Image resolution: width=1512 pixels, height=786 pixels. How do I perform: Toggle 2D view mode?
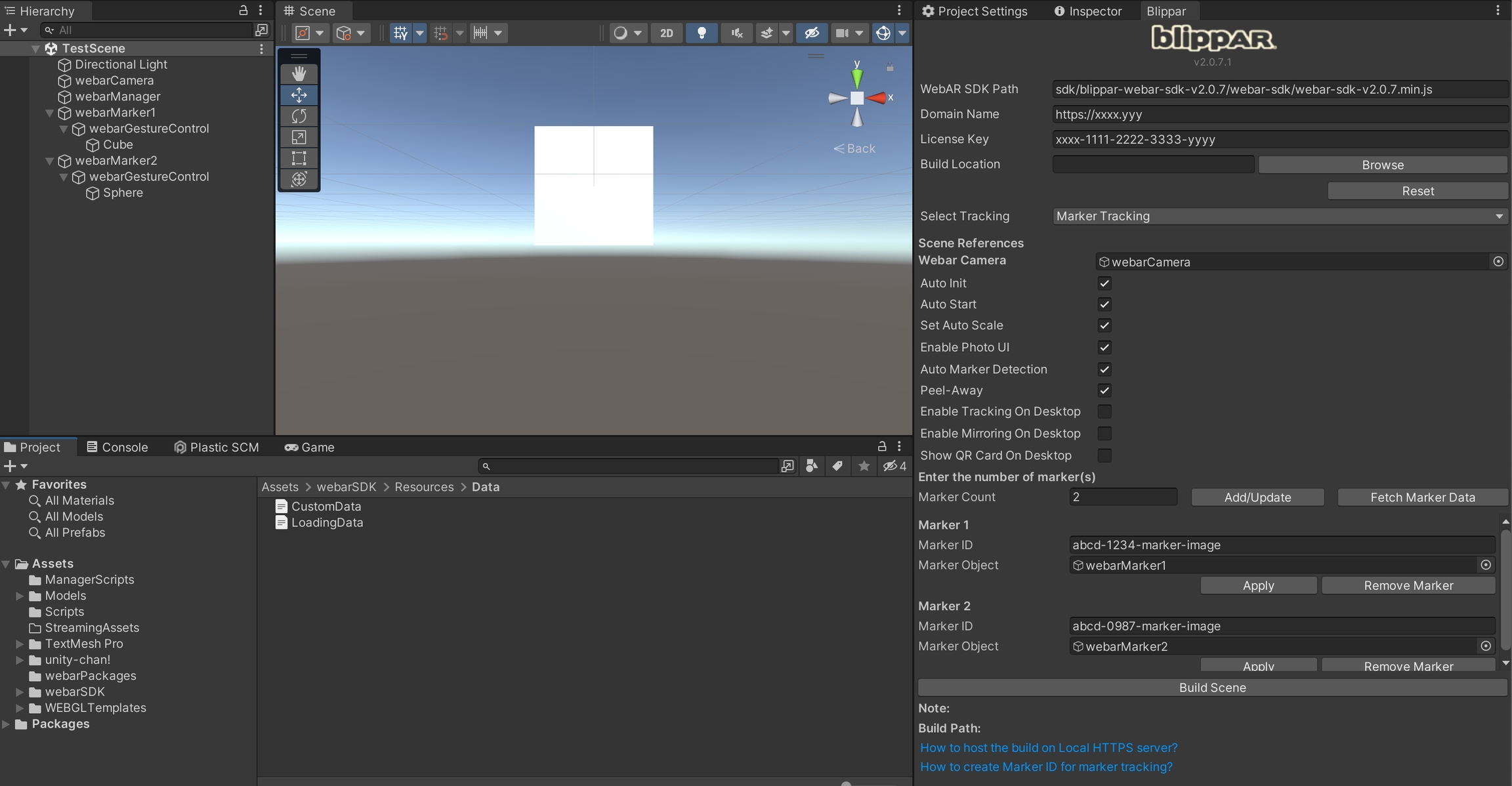click(666, 33)
